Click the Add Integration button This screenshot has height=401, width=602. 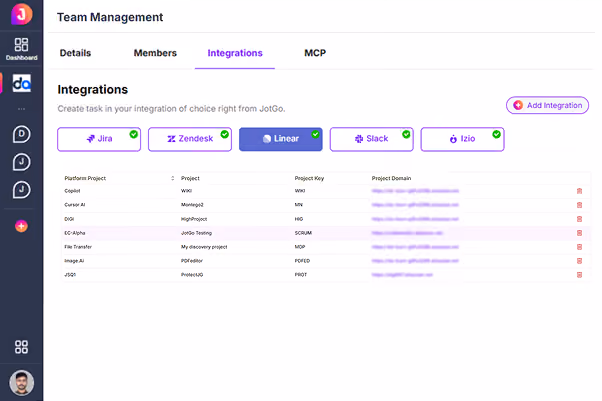point(547,105)
